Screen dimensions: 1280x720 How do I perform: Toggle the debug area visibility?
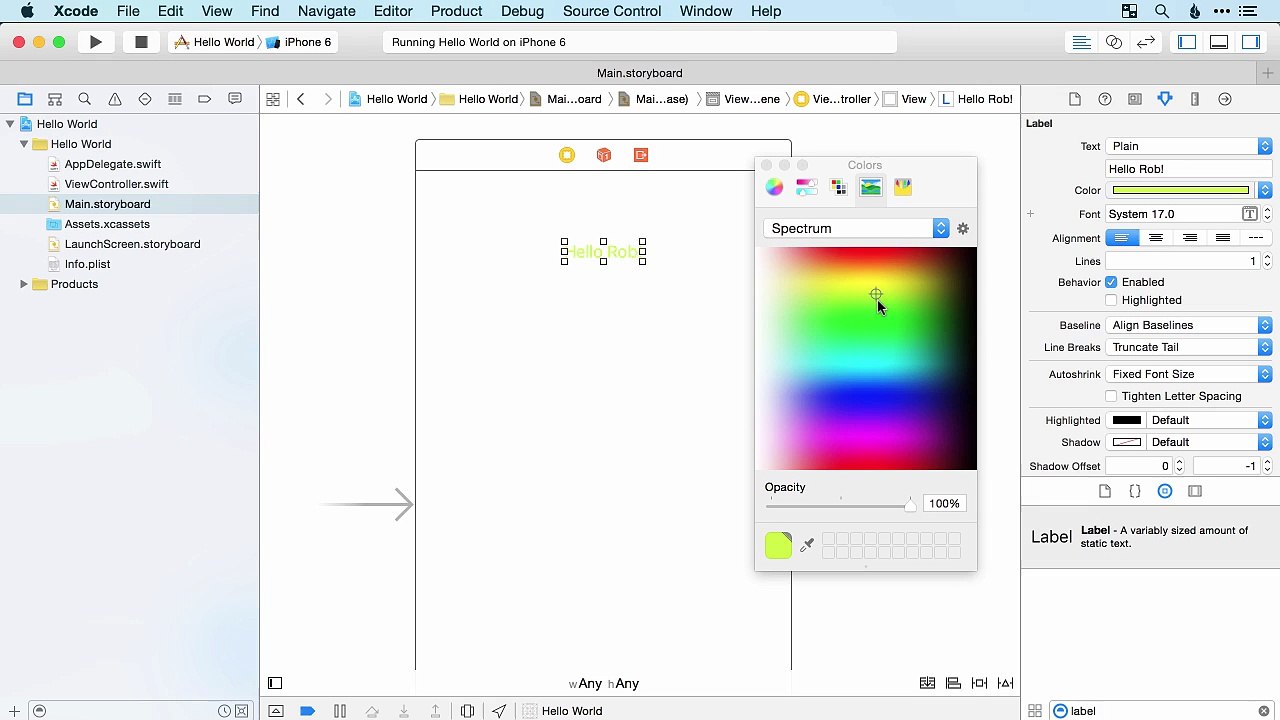pyautogui.click(x=1219, y=42)
